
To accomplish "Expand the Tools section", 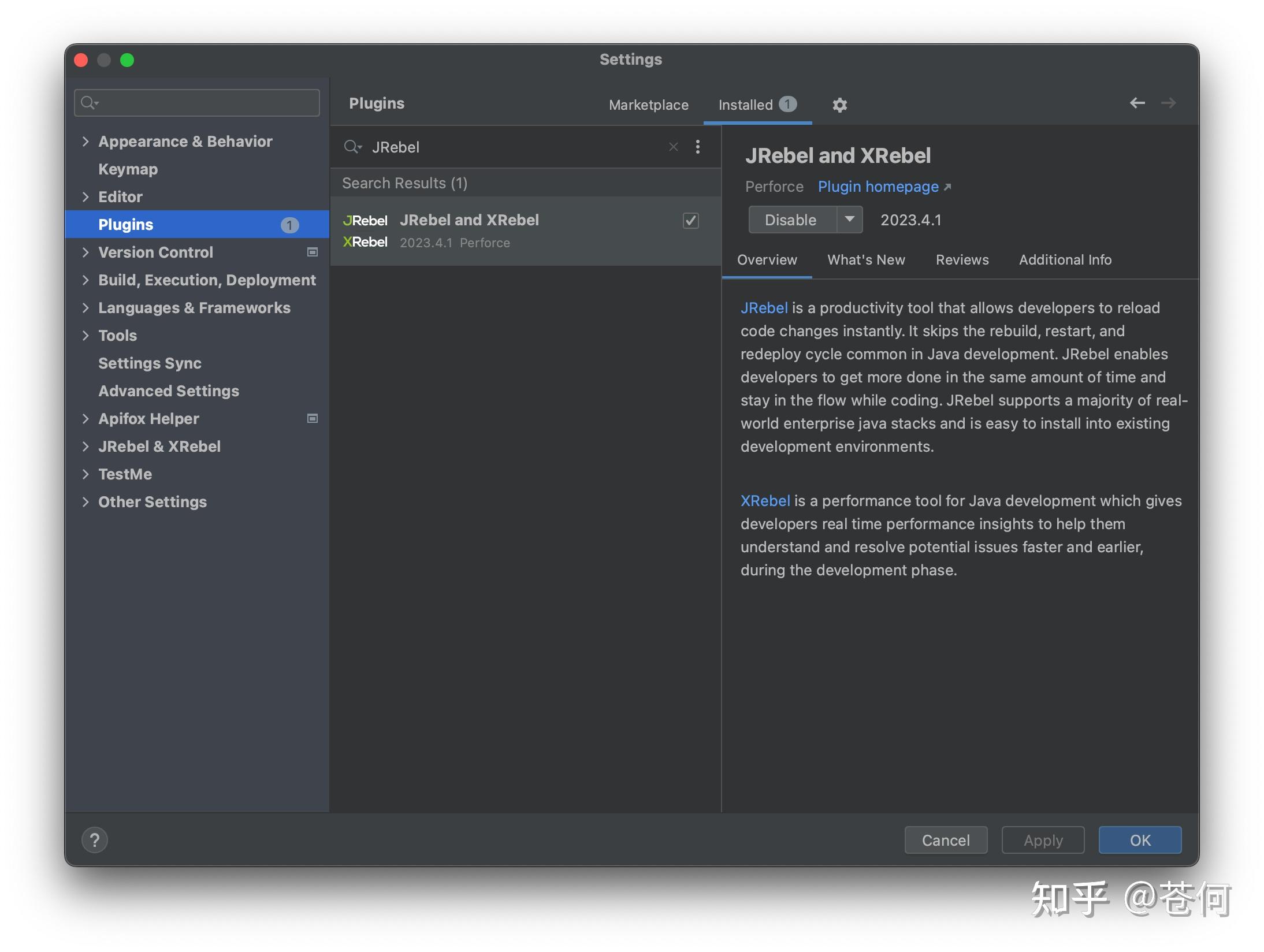I will click(85, 335).
